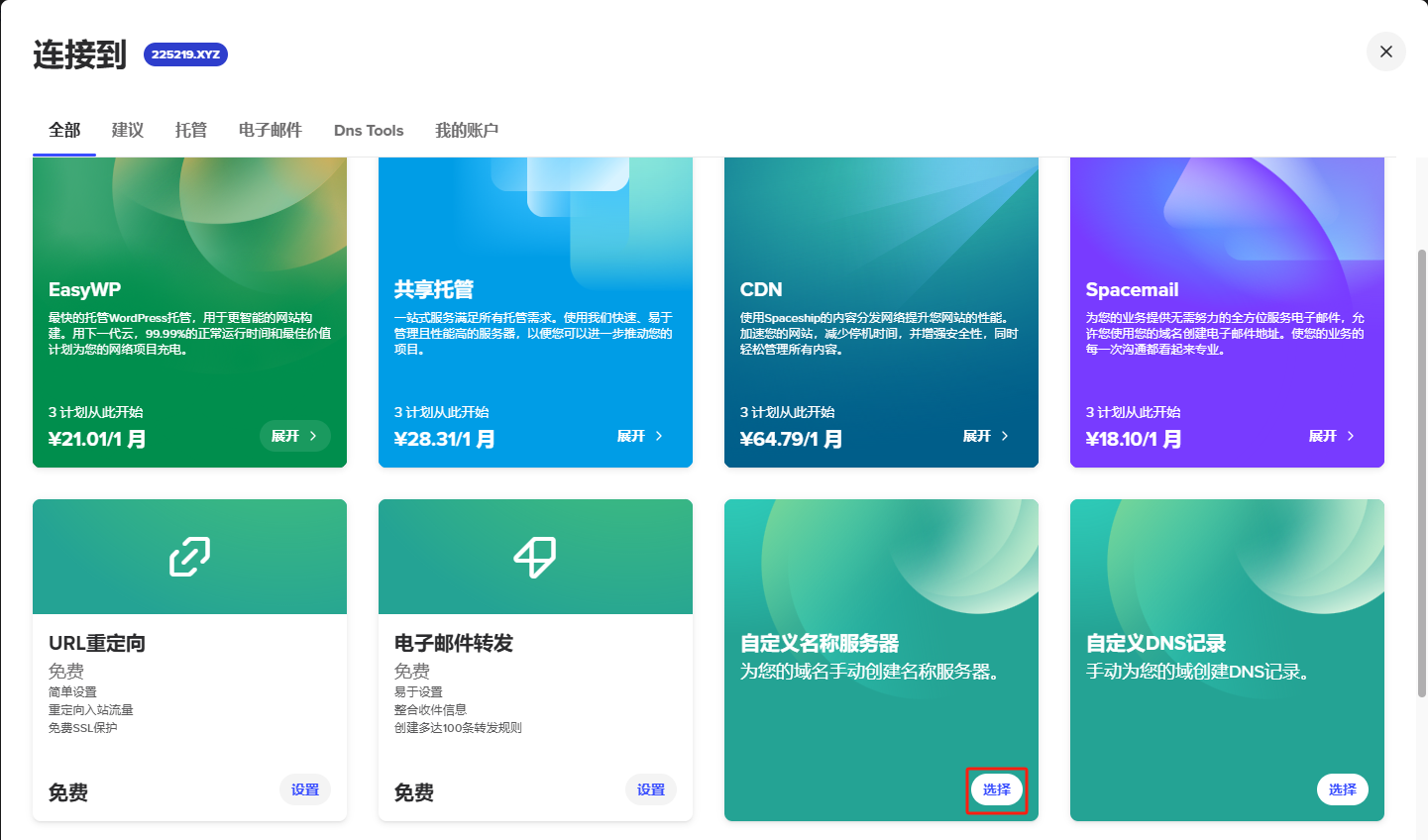
Task: Switch to the 全部 tab
Action: click(x=64, y=130)
